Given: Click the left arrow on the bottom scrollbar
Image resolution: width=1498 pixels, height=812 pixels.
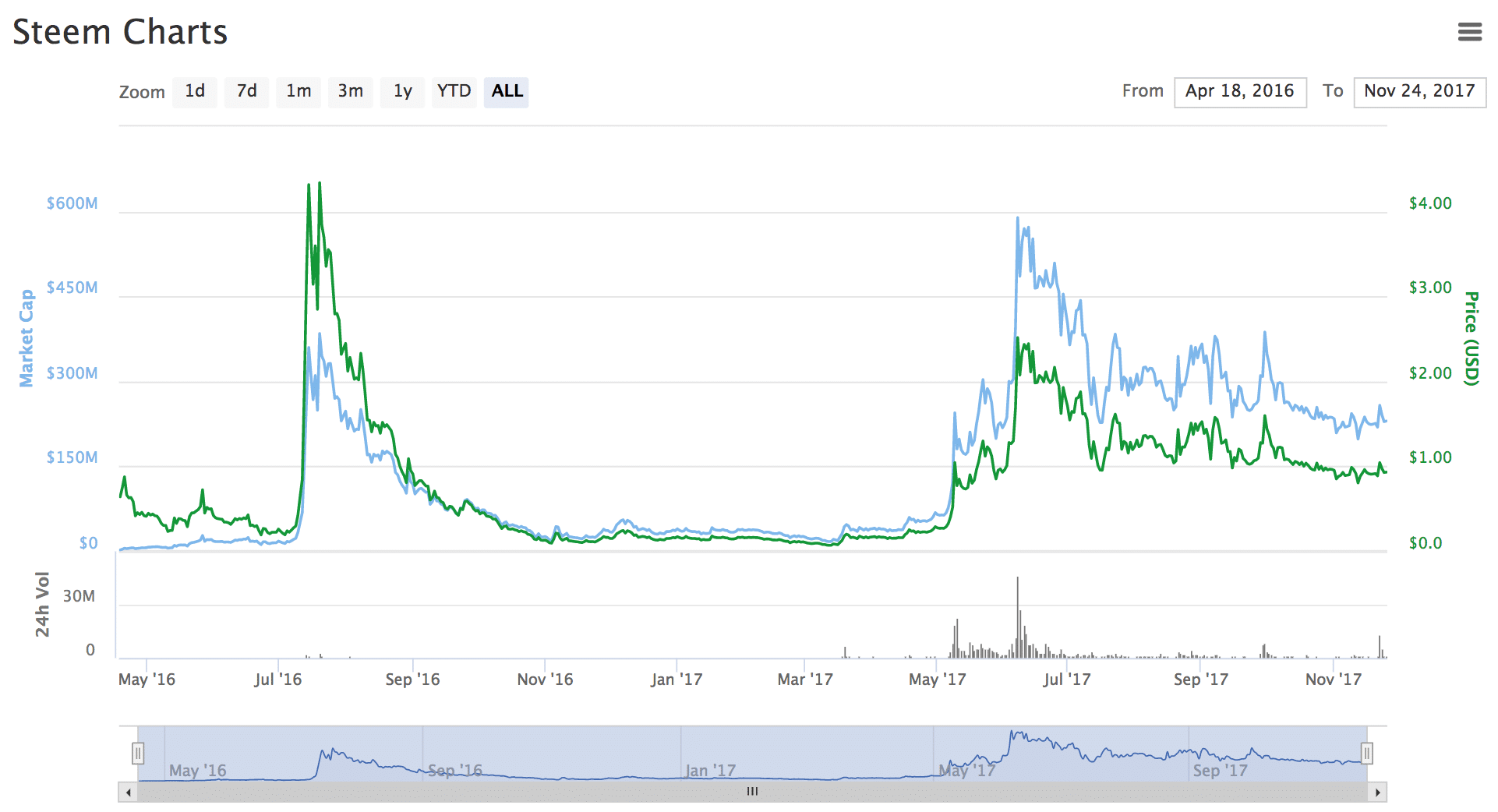Looking at the screenshot, I should click(127, 791).
